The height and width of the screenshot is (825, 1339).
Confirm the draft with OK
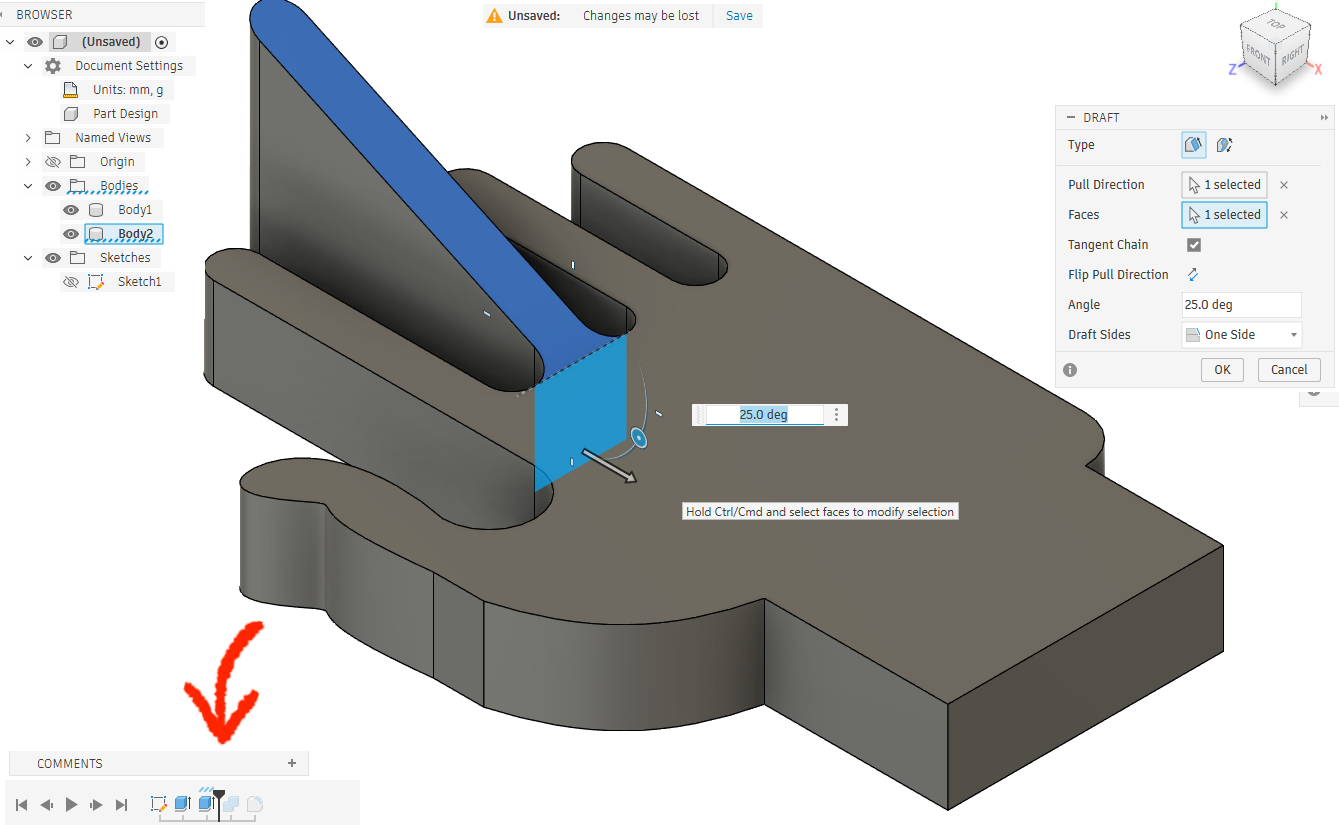coord(1222,369)
